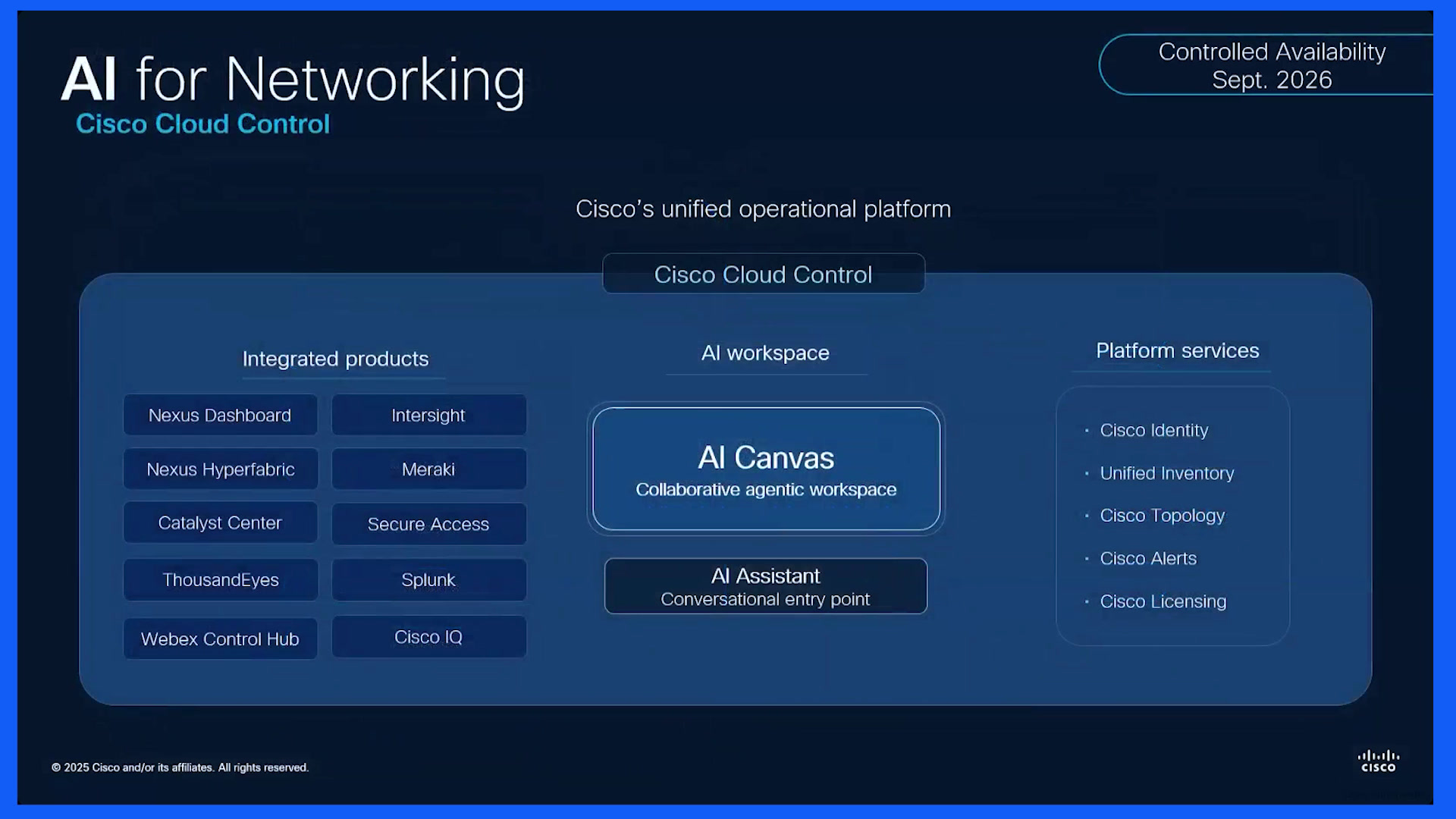The image size is (1456, 819).
Task: Click the Cisco Topology list item
Action: click(1162, 516)
